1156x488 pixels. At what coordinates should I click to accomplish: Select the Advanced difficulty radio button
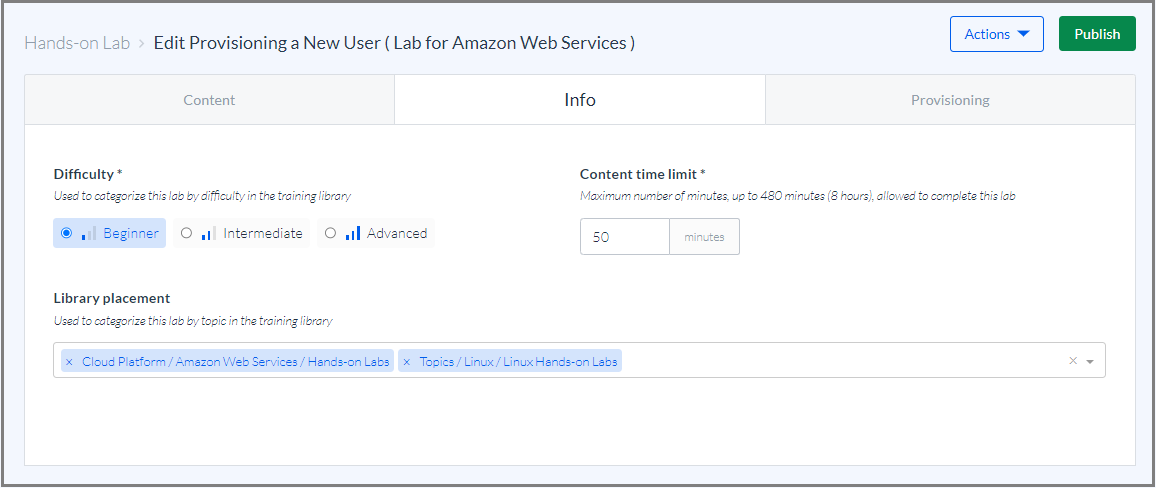330,233
